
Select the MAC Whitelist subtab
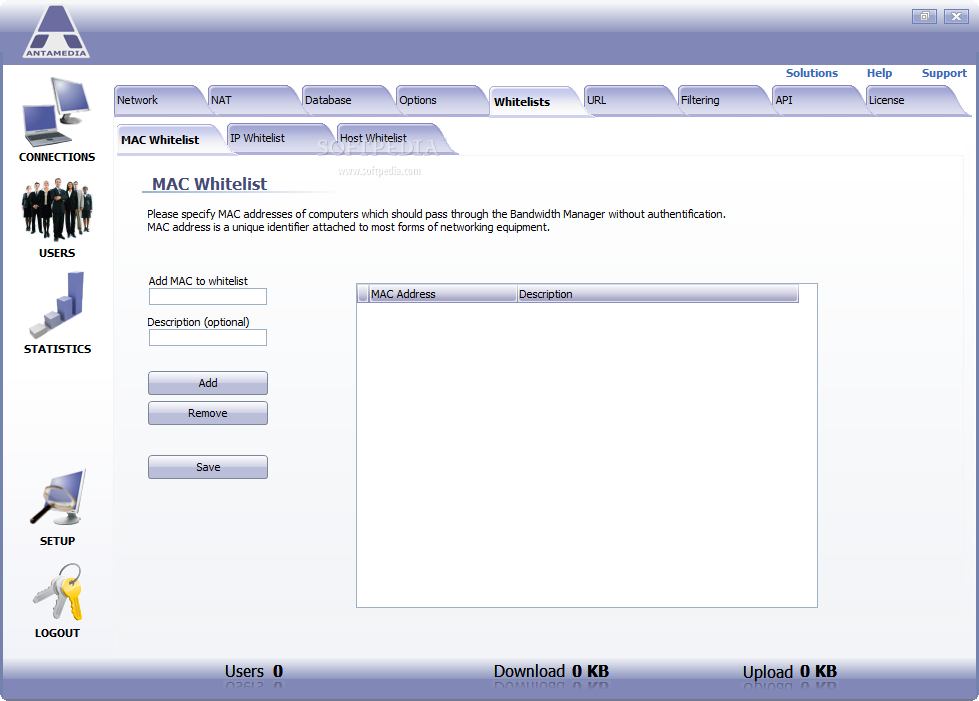pos(169,140)
